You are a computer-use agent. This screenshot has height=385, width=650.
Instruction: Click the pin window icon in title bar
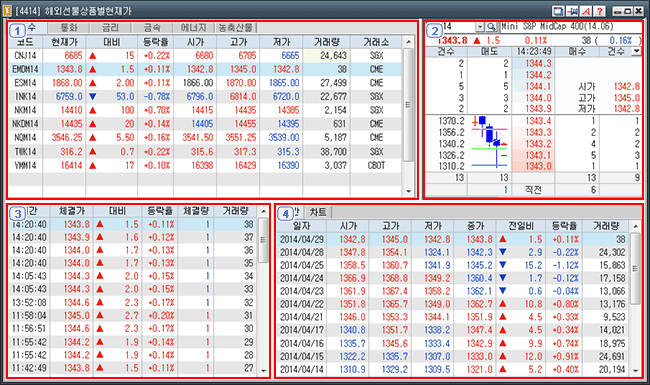pyautogui.click(x=572, y=11)
